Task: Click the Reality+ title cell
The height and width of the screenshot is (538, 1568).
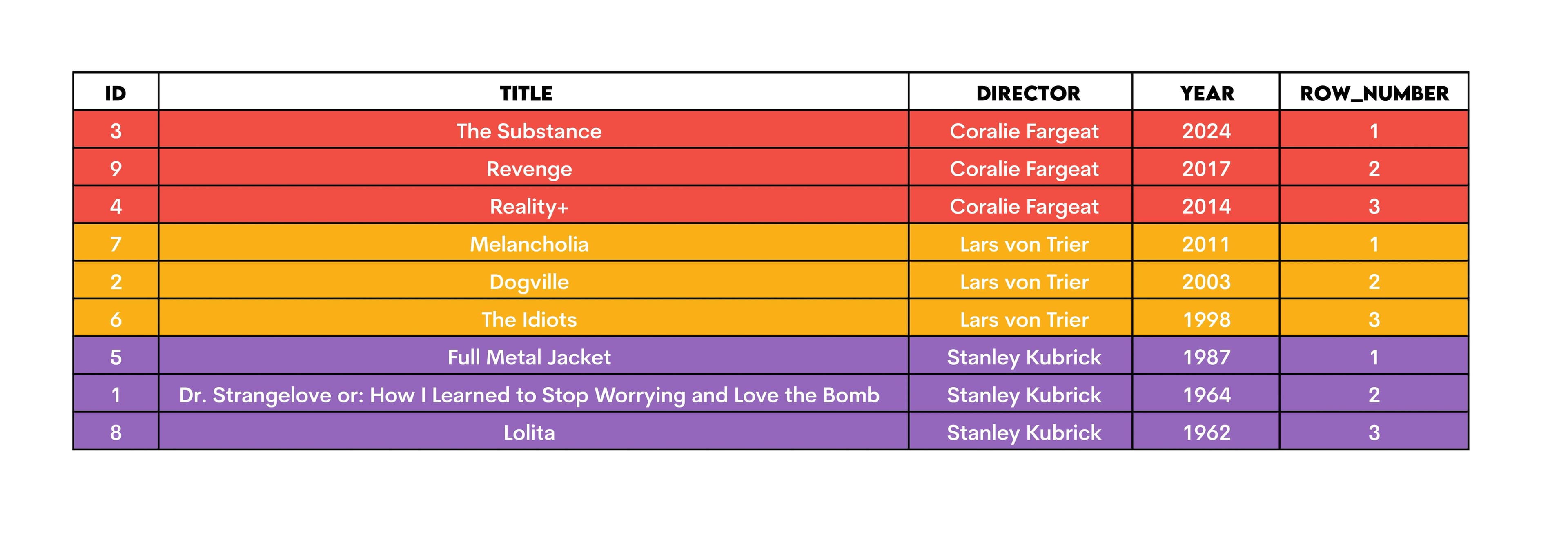Action: coord(529,207)
